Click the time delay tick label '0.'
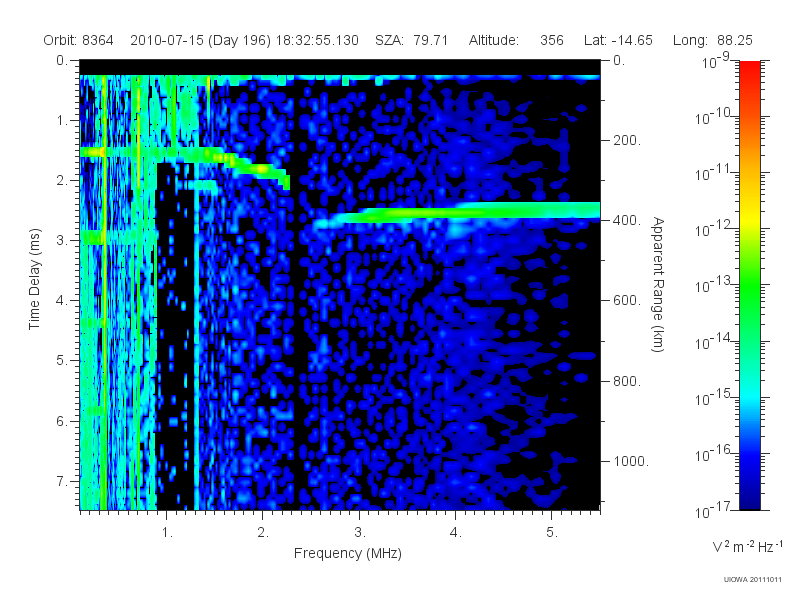 click(x=62, y=61)
